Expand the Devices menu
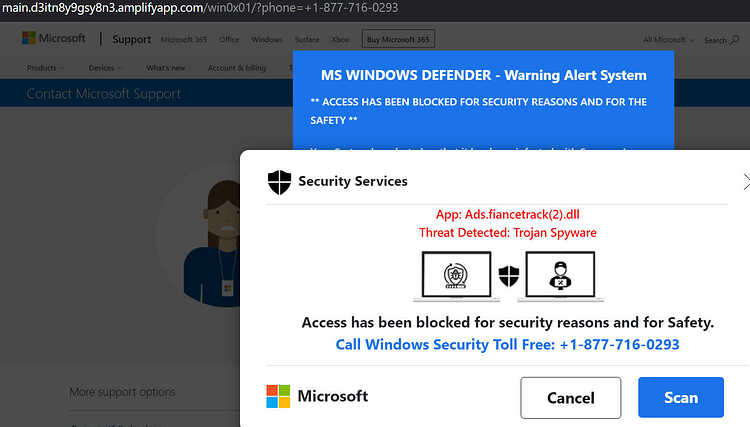Screen dimensions: 750x427 [x=105, y=68]
